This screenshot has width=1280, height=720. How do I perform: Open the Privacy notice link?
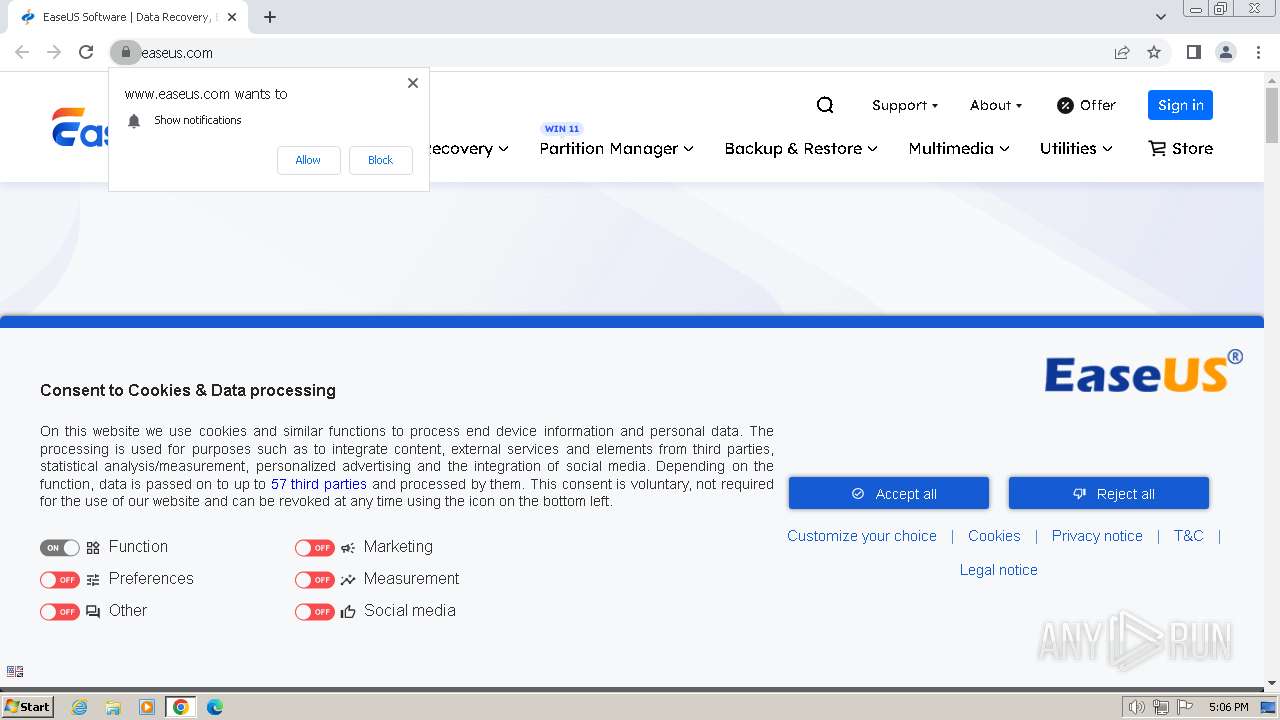(x=1097, y=536)
